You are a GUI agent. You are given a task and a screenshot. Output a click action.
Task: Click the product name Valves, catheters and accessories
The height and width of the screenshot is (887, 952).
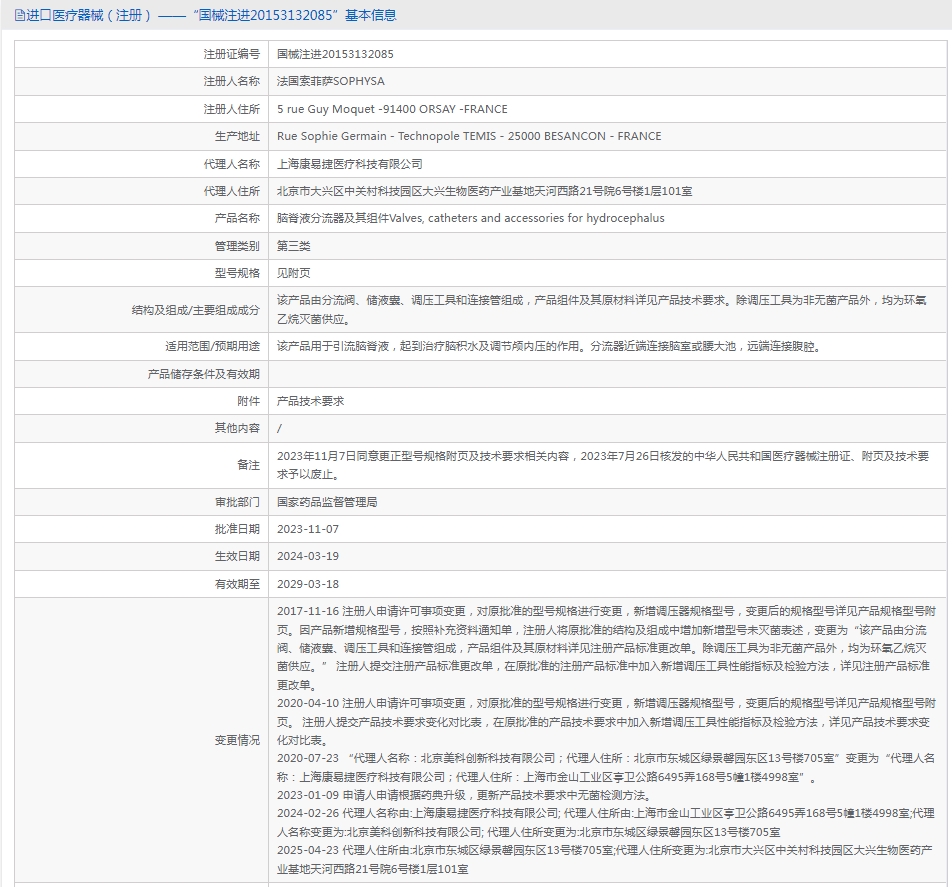[471, 218]
